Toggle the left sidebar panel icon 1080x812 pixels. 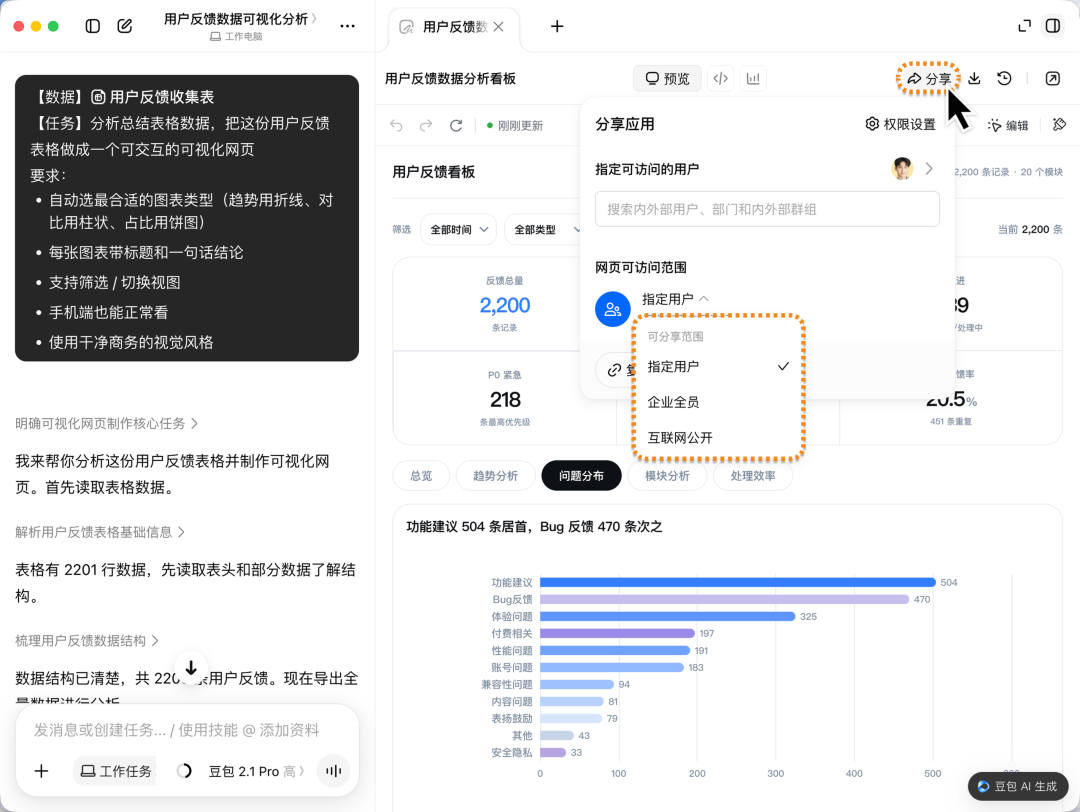point(92,26)
